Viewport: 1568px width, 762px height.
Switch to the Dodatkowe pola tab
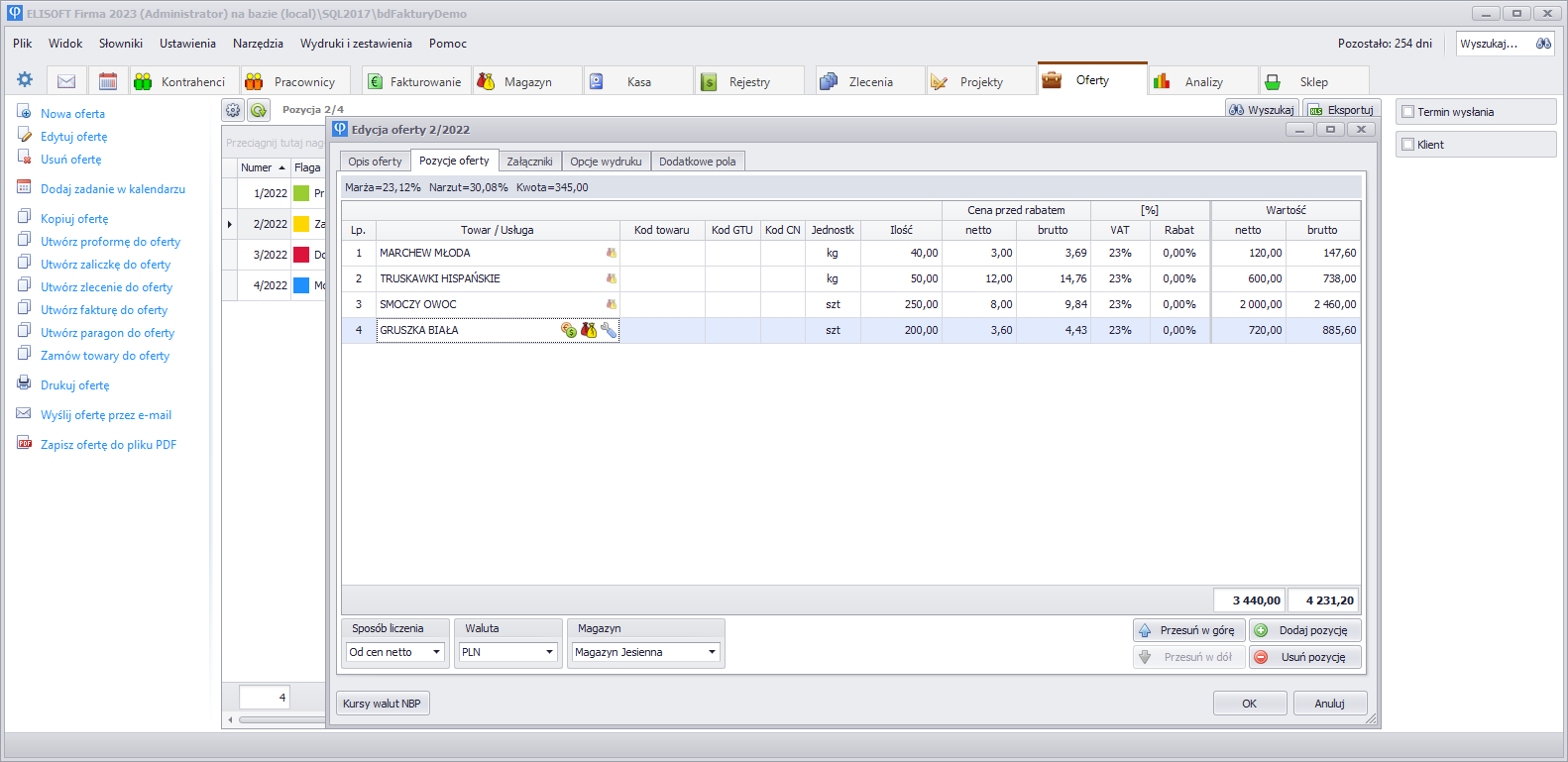(x=698, y=162)
